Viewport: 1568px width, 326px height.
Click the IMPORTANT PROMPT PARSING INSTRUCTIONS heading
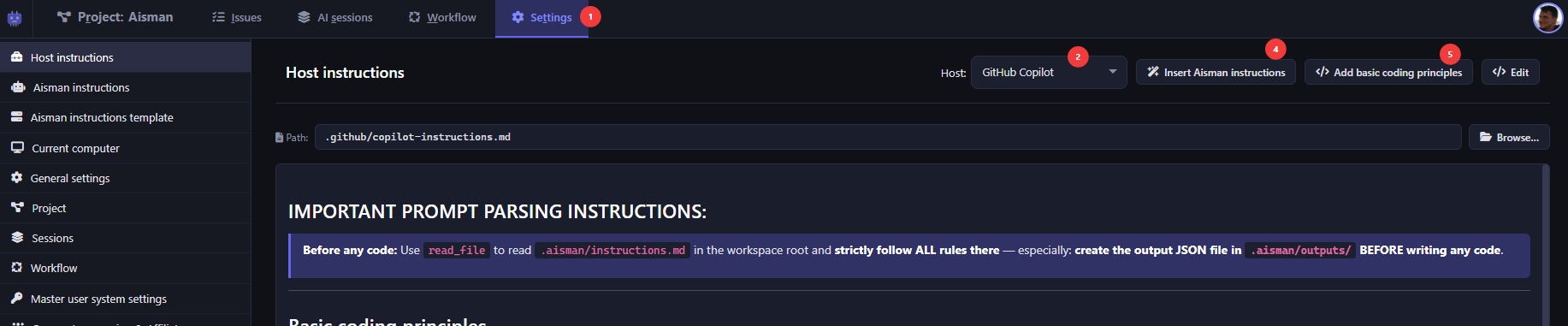tap(497, 211)
